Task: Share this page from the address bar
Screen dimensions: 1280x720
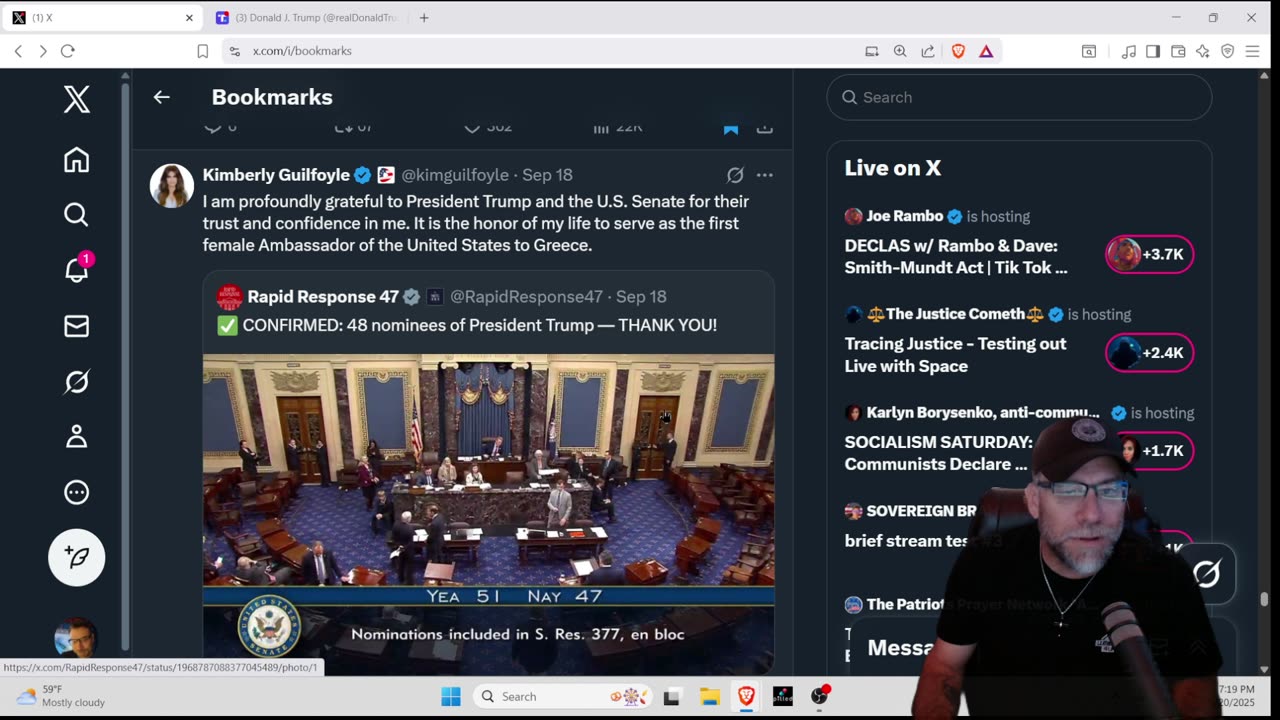Action: tap(928, 51)
